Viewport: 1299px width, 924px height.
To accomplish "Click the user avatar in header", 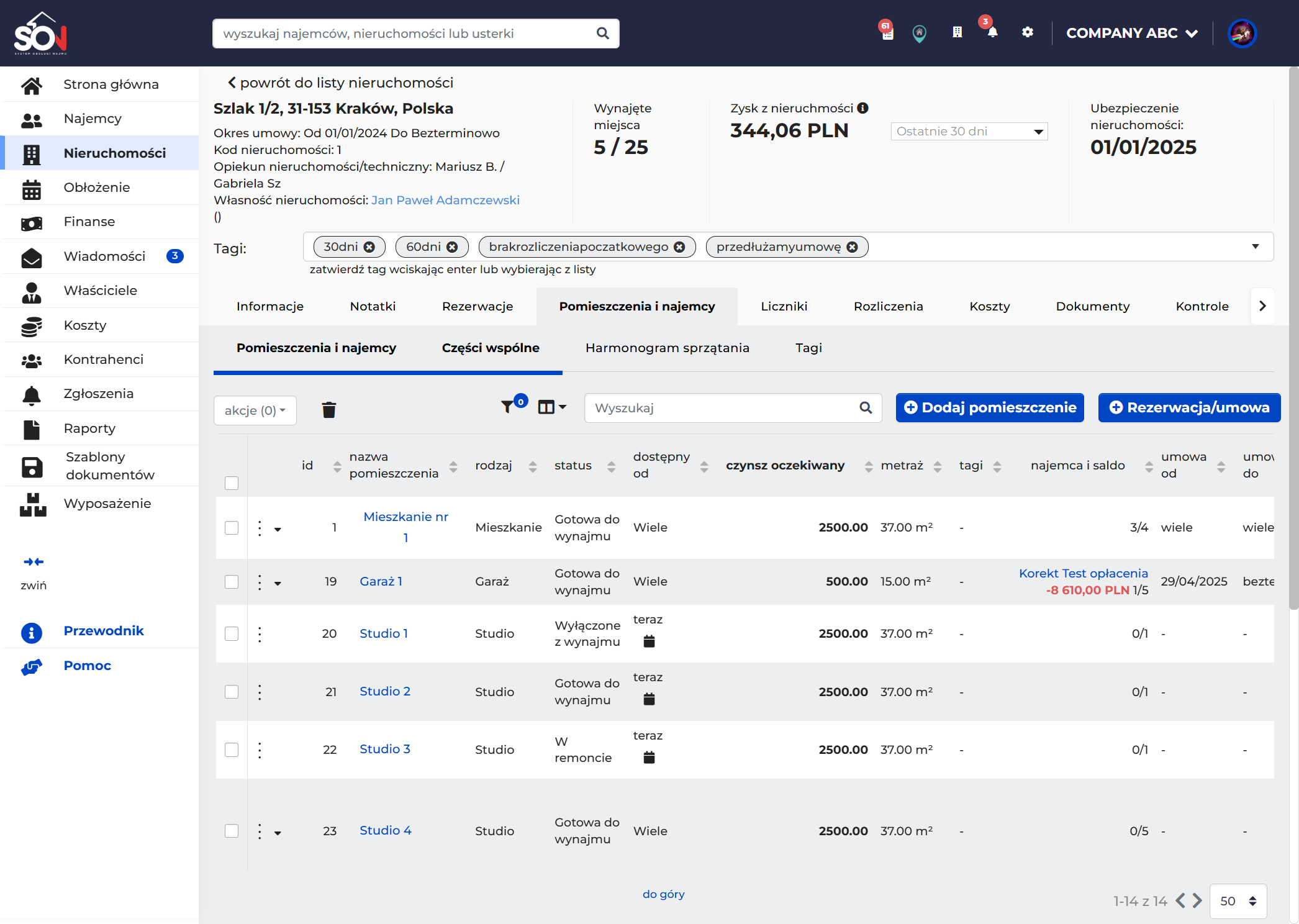I will (1242, 33).
